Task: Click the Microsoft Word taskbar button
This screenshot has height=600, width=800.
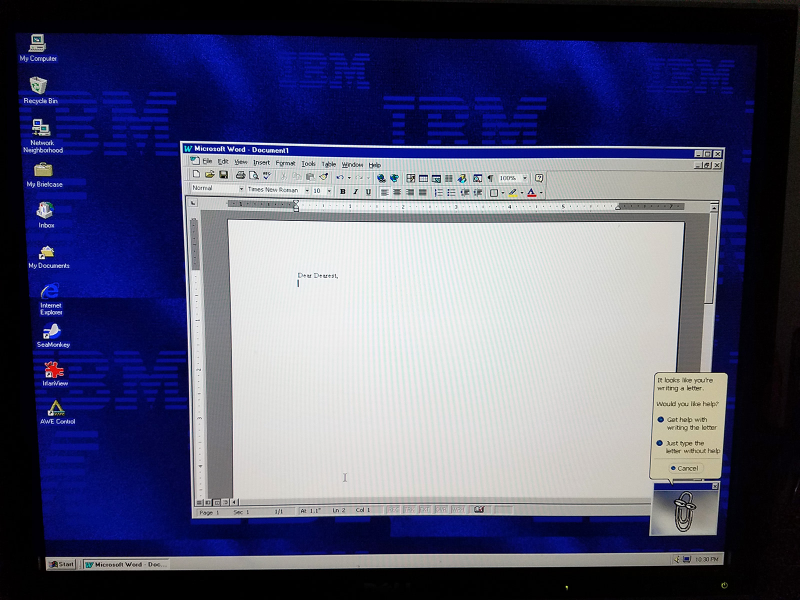Action: pos(126,564)
